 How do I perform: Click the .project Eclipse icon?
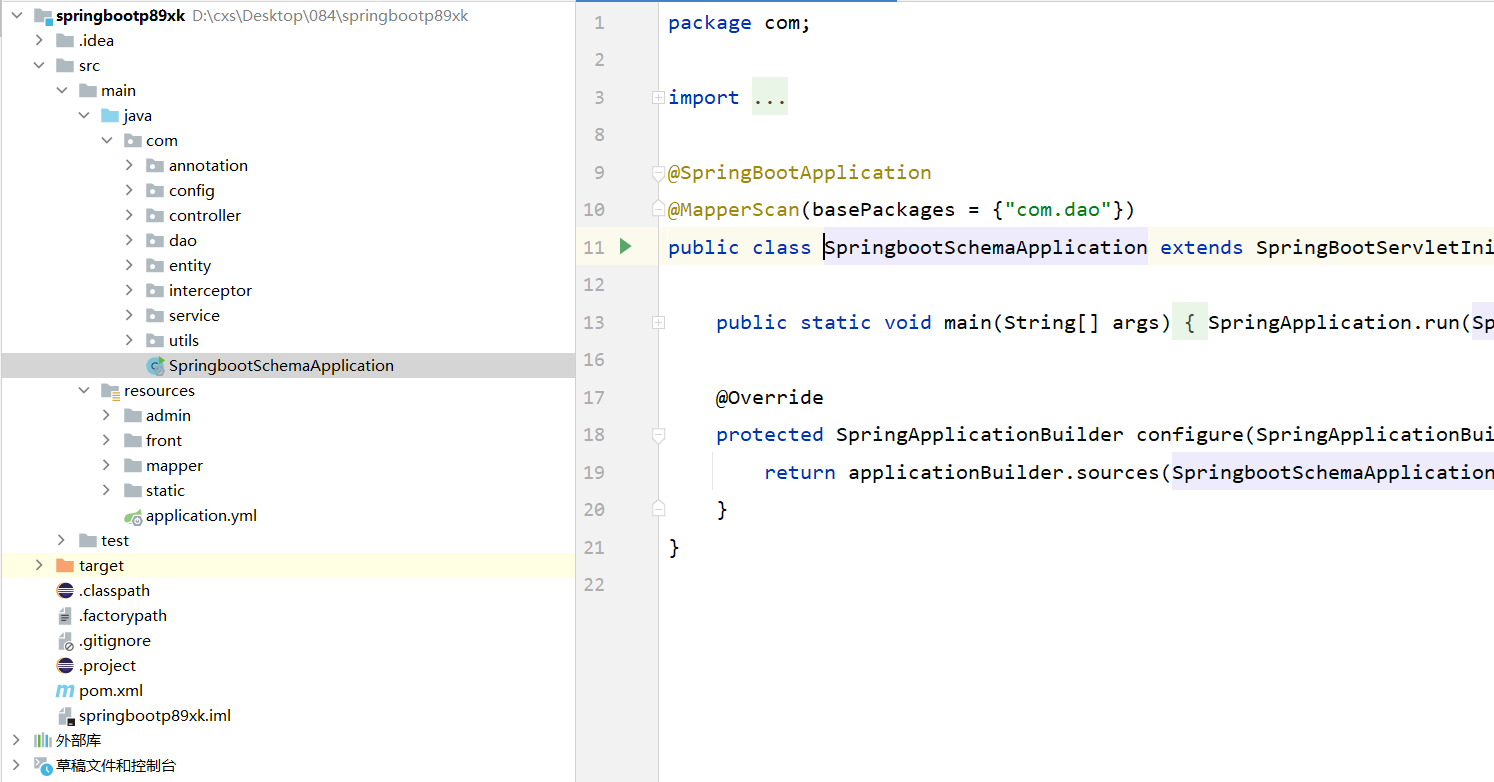click(x=65, y=666)
